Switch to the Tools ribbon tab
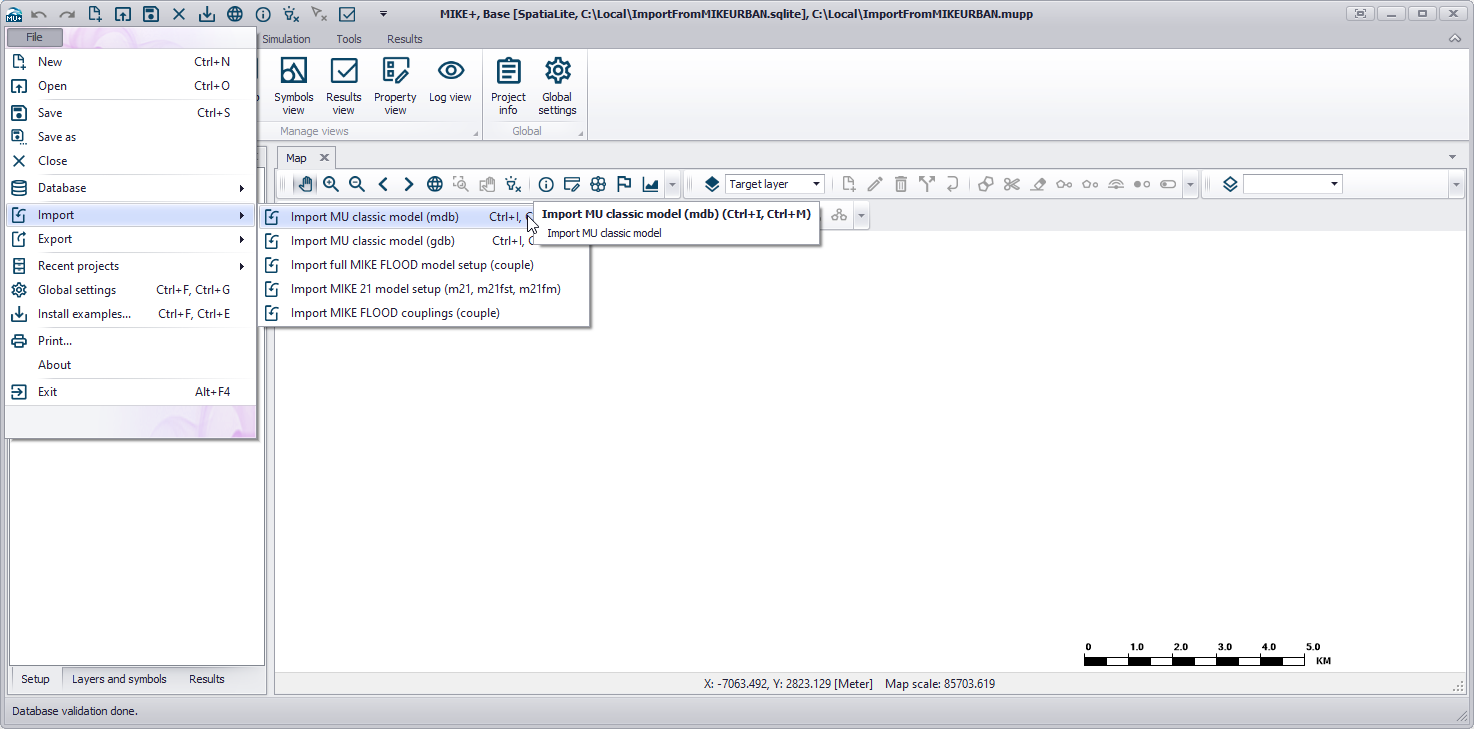This screenshot has height=729, width=1474. click(349, 39)
